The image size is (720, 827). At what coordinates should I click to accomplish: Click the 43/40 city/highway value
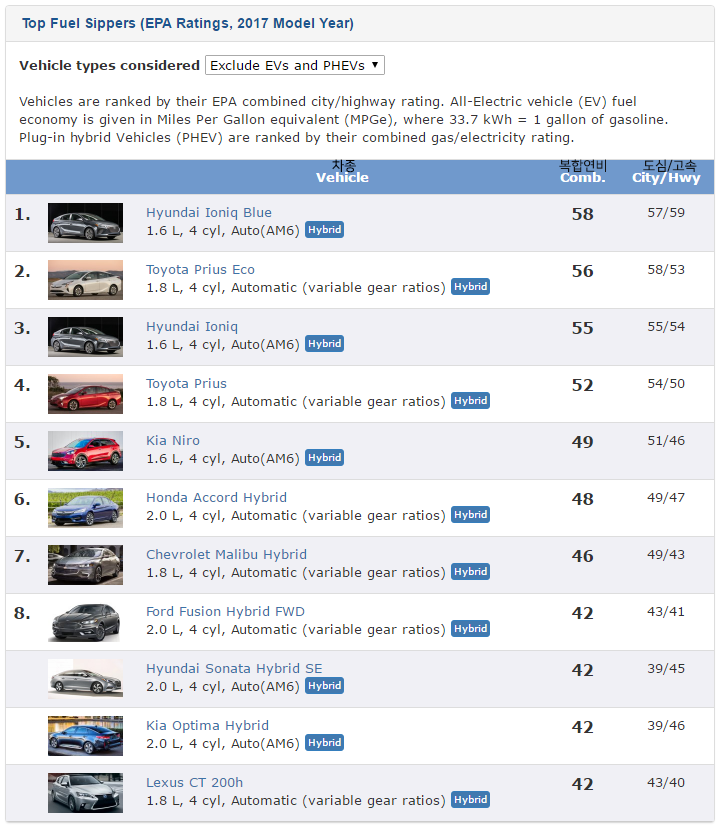(666, 782)
